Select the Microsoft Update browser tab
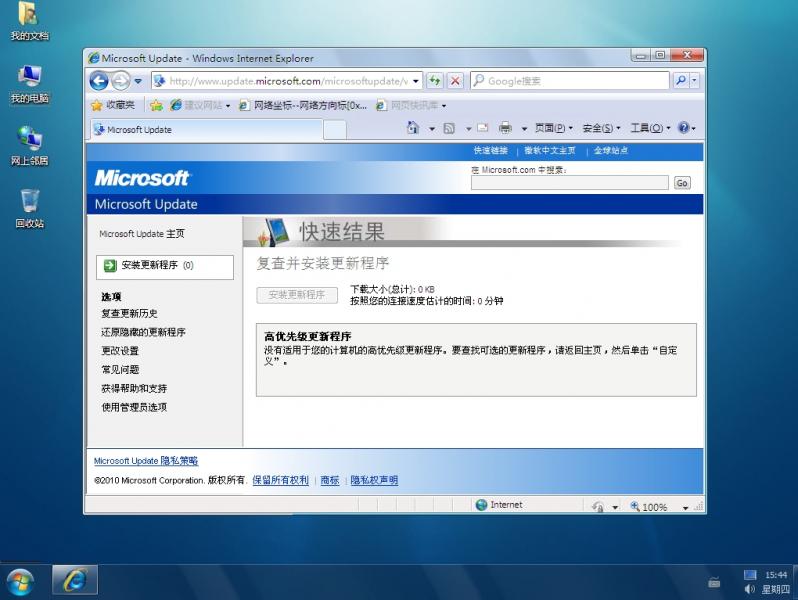Image resolution: width=798 pixels, height=600 pixels. (x=207, y=130)
